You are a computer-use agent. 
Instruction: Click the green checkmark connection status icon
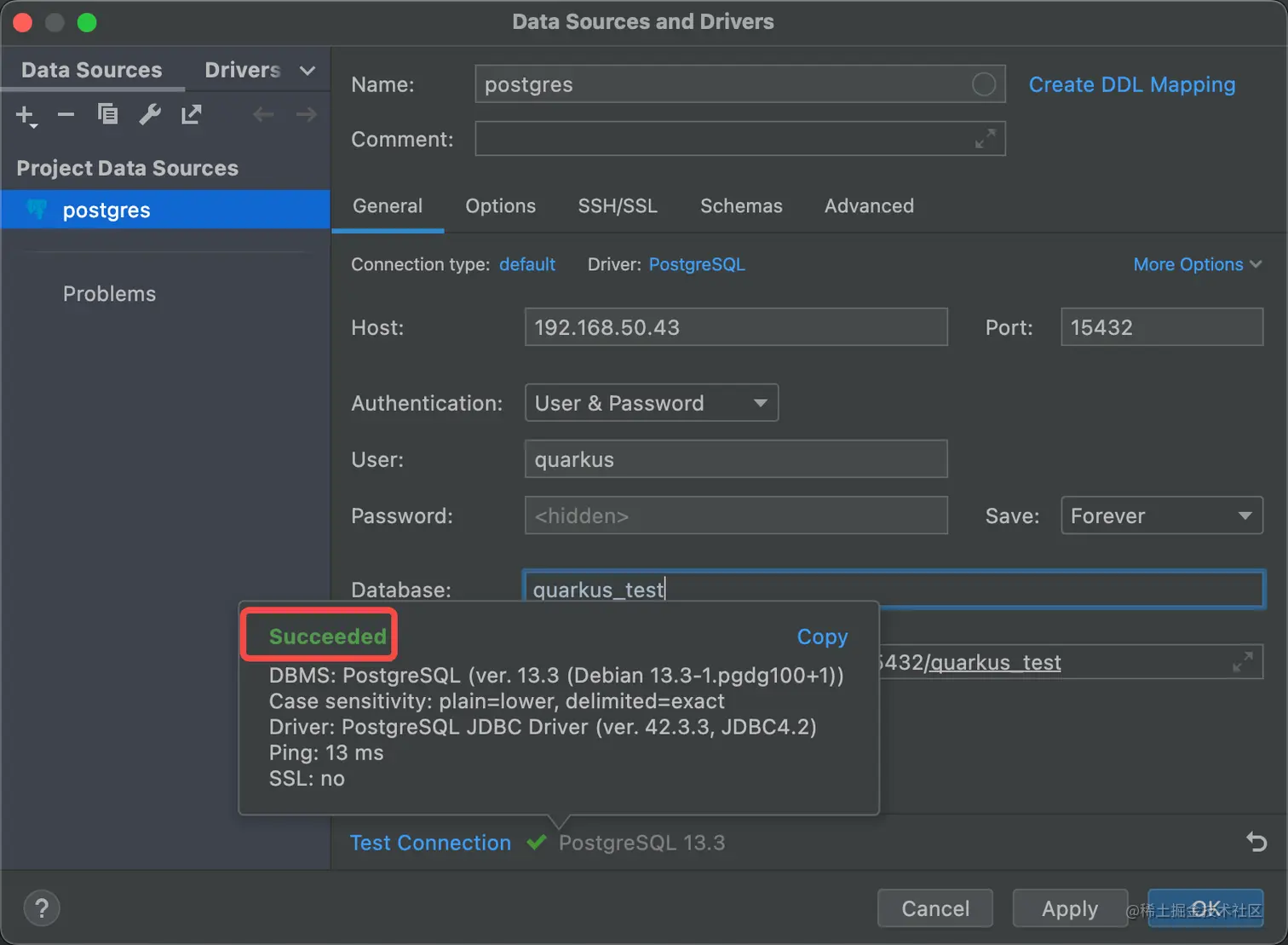(x=537, y=842)
